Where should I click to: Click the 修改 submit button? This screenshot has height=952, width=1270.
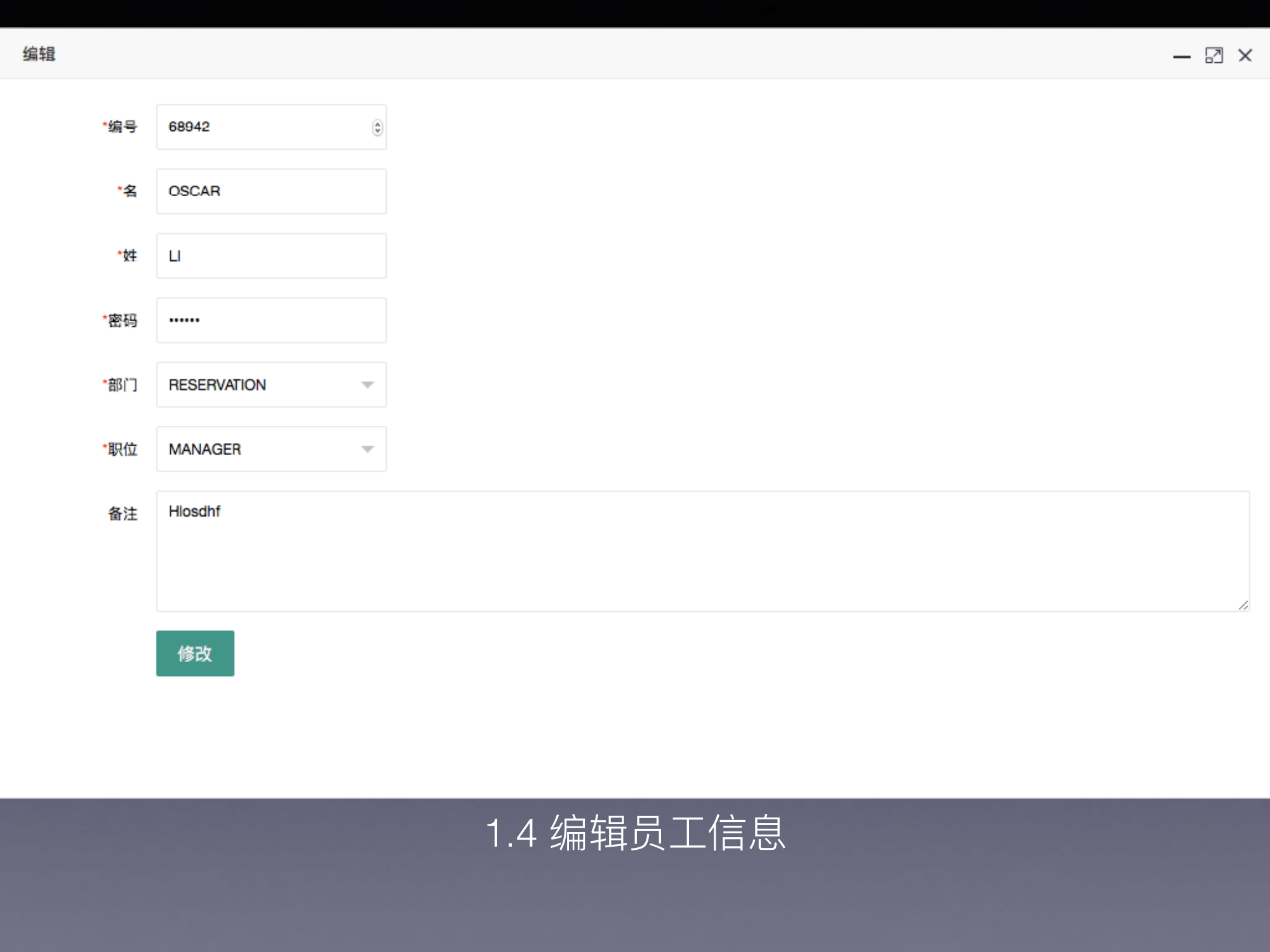tap(194, 653)
